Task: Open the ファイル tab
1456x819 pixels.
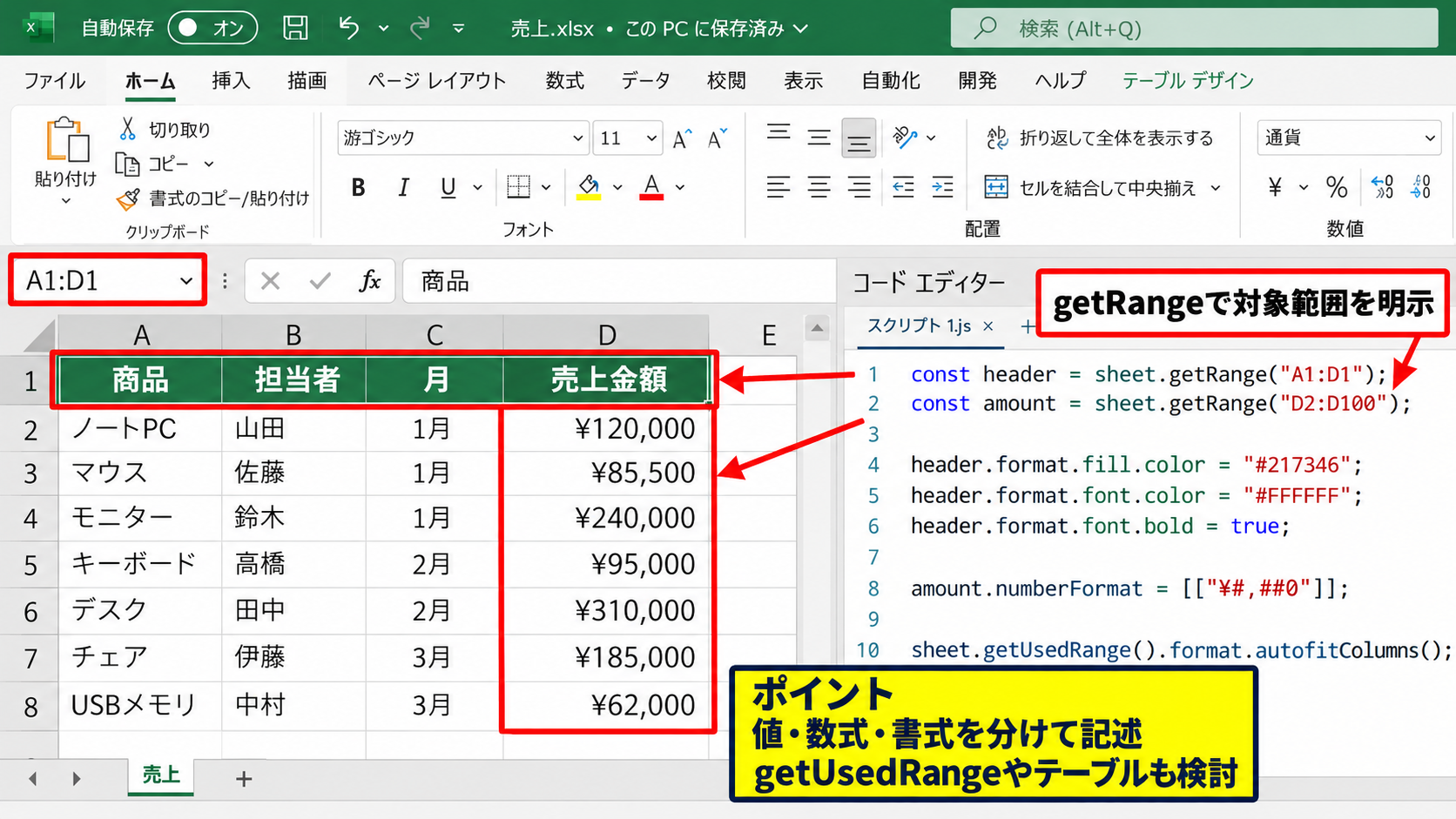Action: tap(54, 81)
